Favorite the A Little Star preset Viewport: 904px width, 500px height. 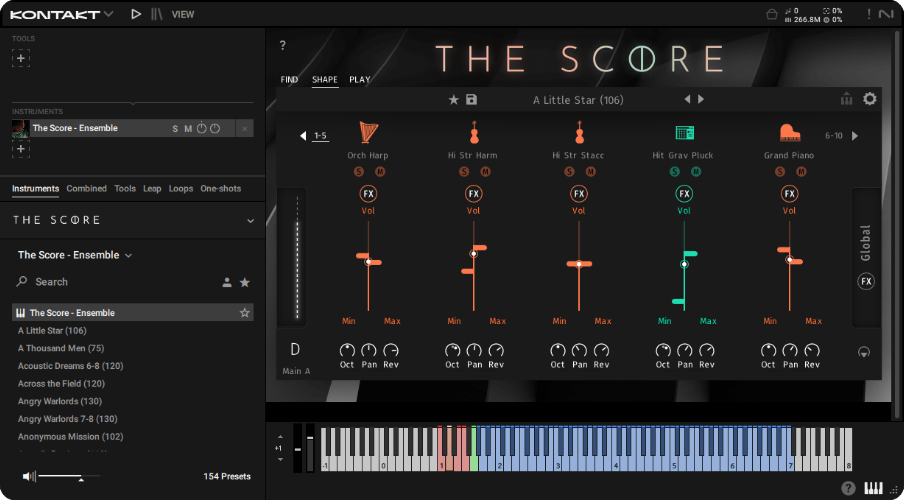pyautogui.click(x=454, y=100)
